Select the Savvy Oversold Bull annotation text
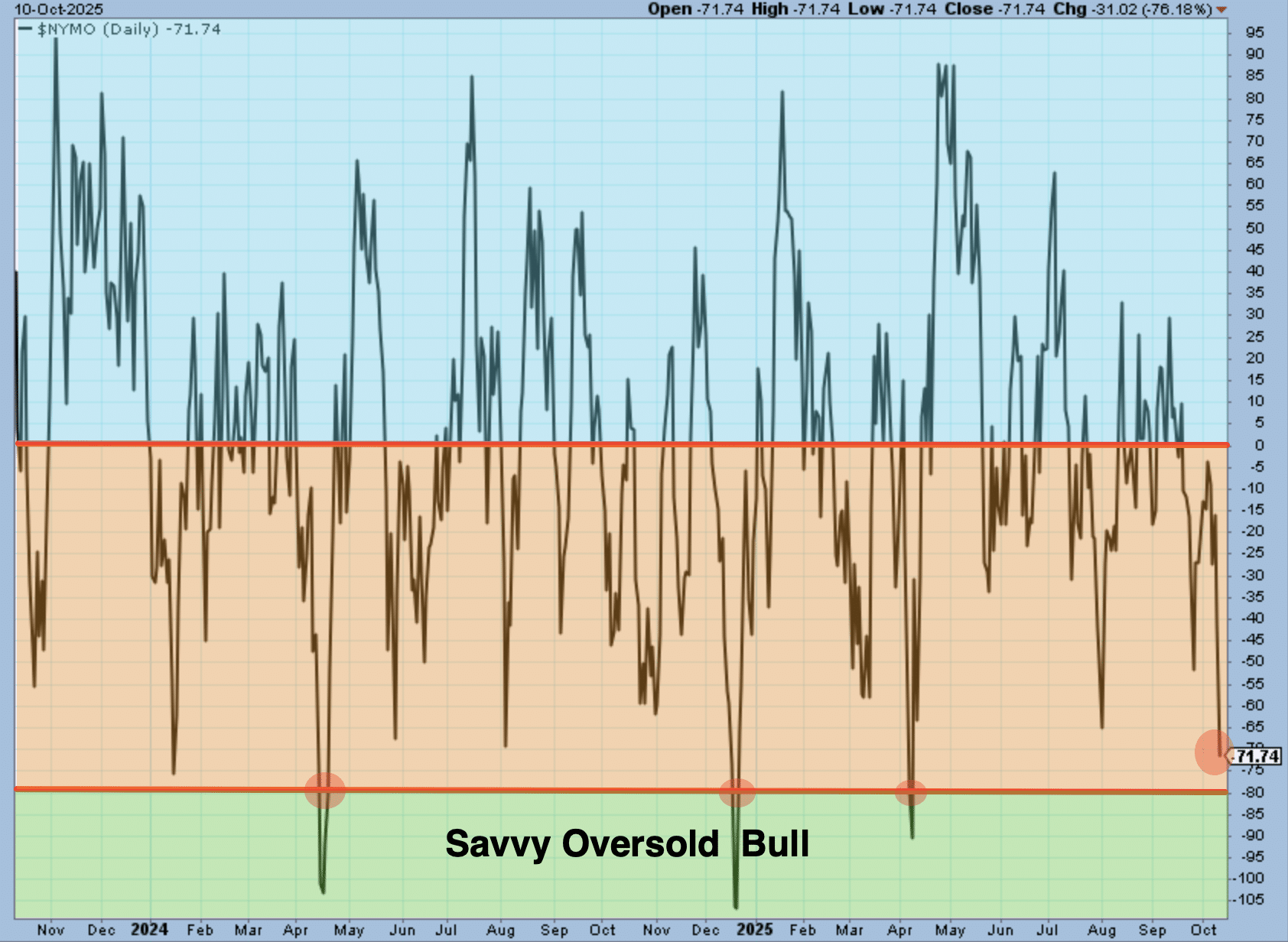Viewport: 1288px width, 942px height. (x=627, y=844)
